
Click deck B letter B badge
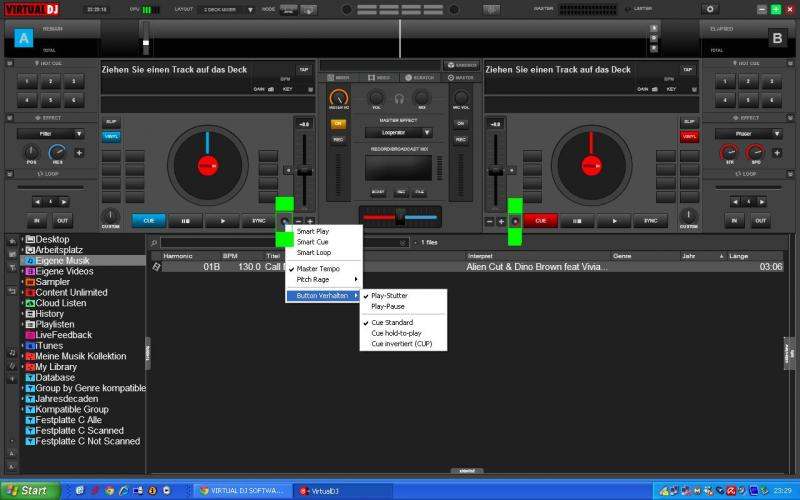777,38
